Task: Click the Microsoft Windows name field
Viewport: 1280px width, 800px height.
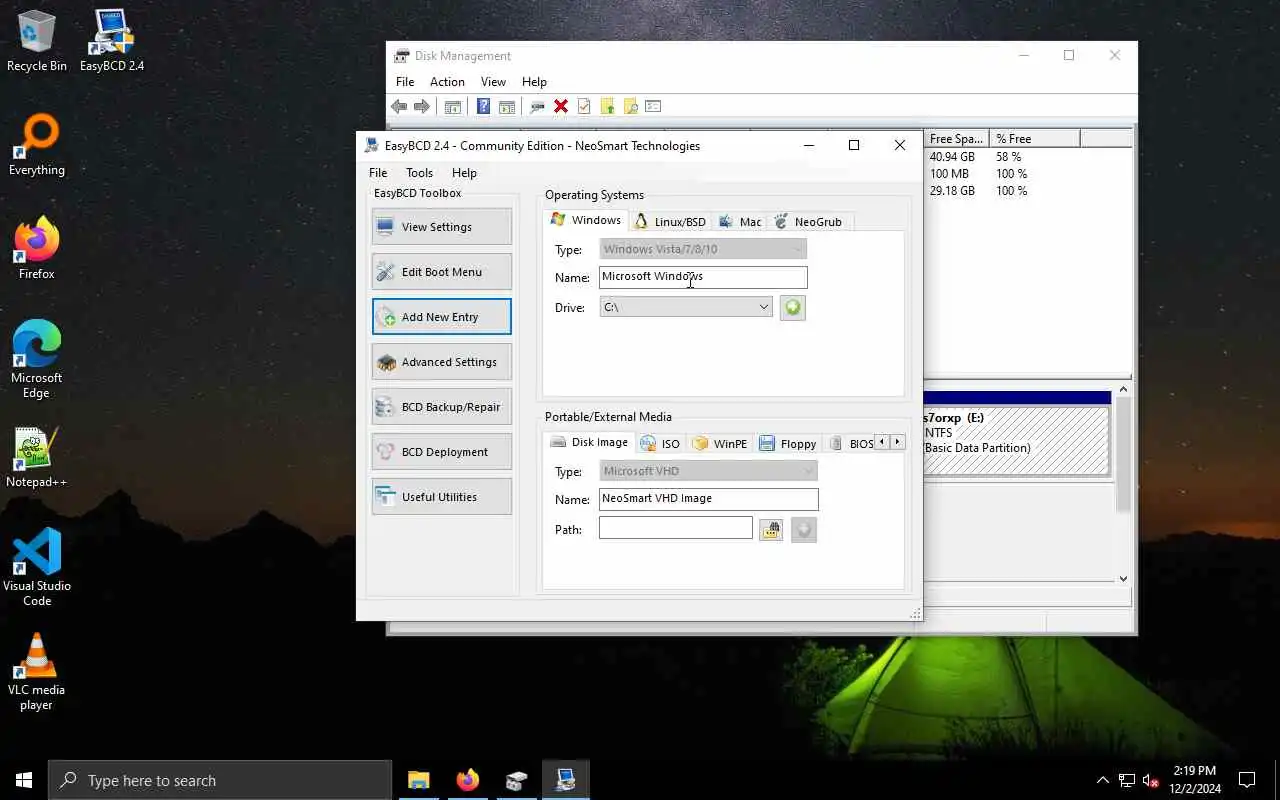Action: (703, 277)
